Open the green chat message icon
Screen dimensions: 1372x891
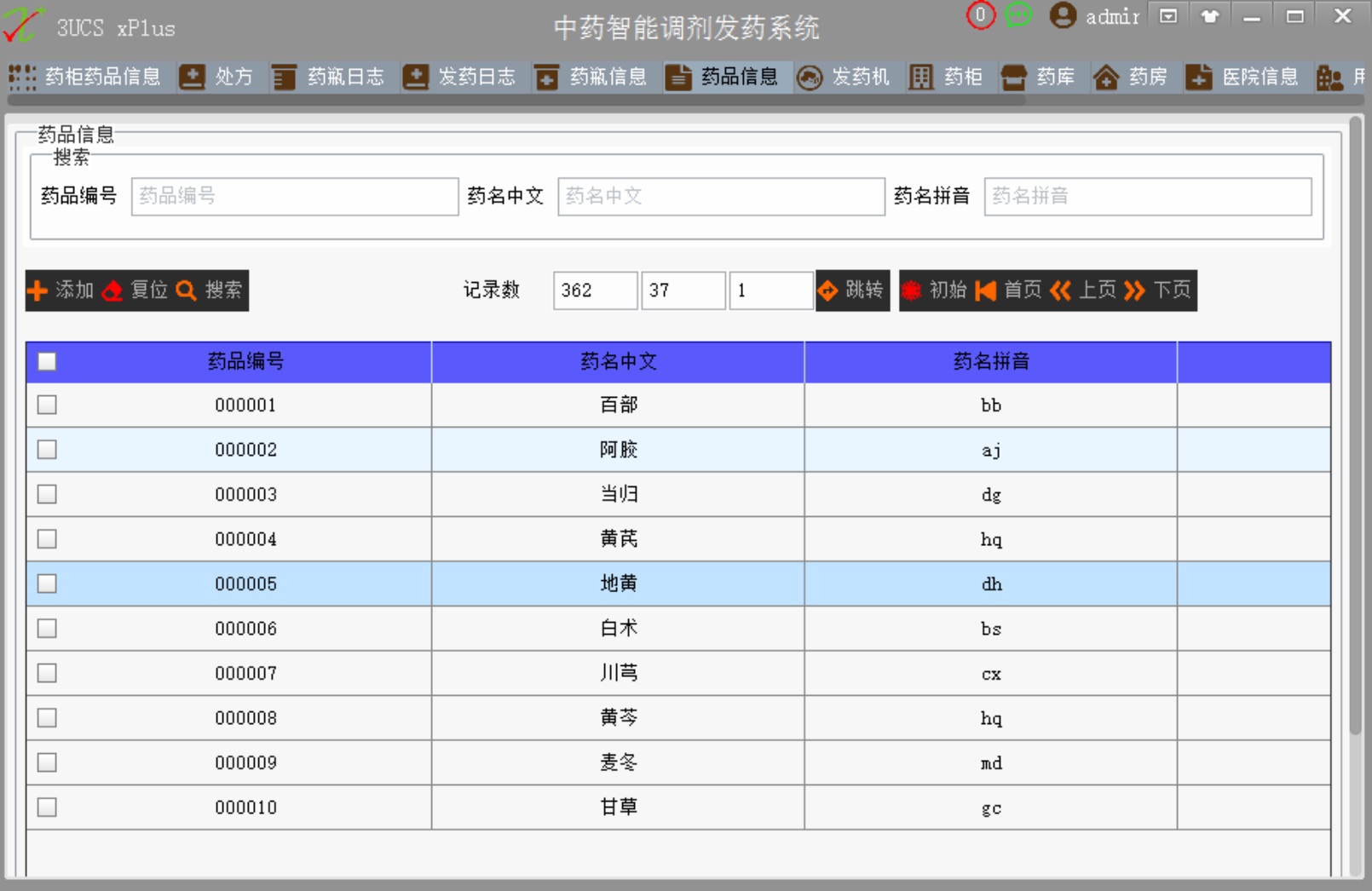point(1018,15)
